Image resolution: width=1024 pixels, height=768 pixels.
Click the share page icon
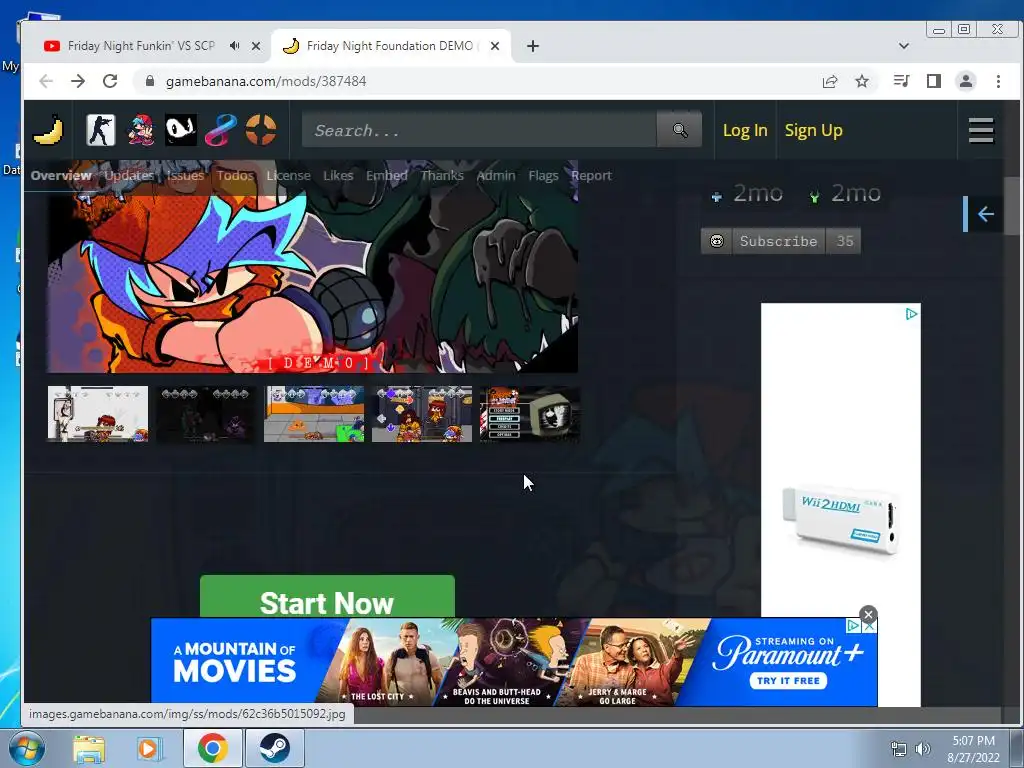pyautogui.click(x=830, y=81)
